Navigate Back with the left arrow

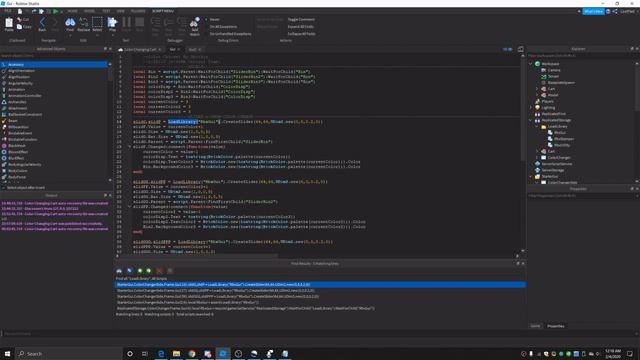point(42,24)
